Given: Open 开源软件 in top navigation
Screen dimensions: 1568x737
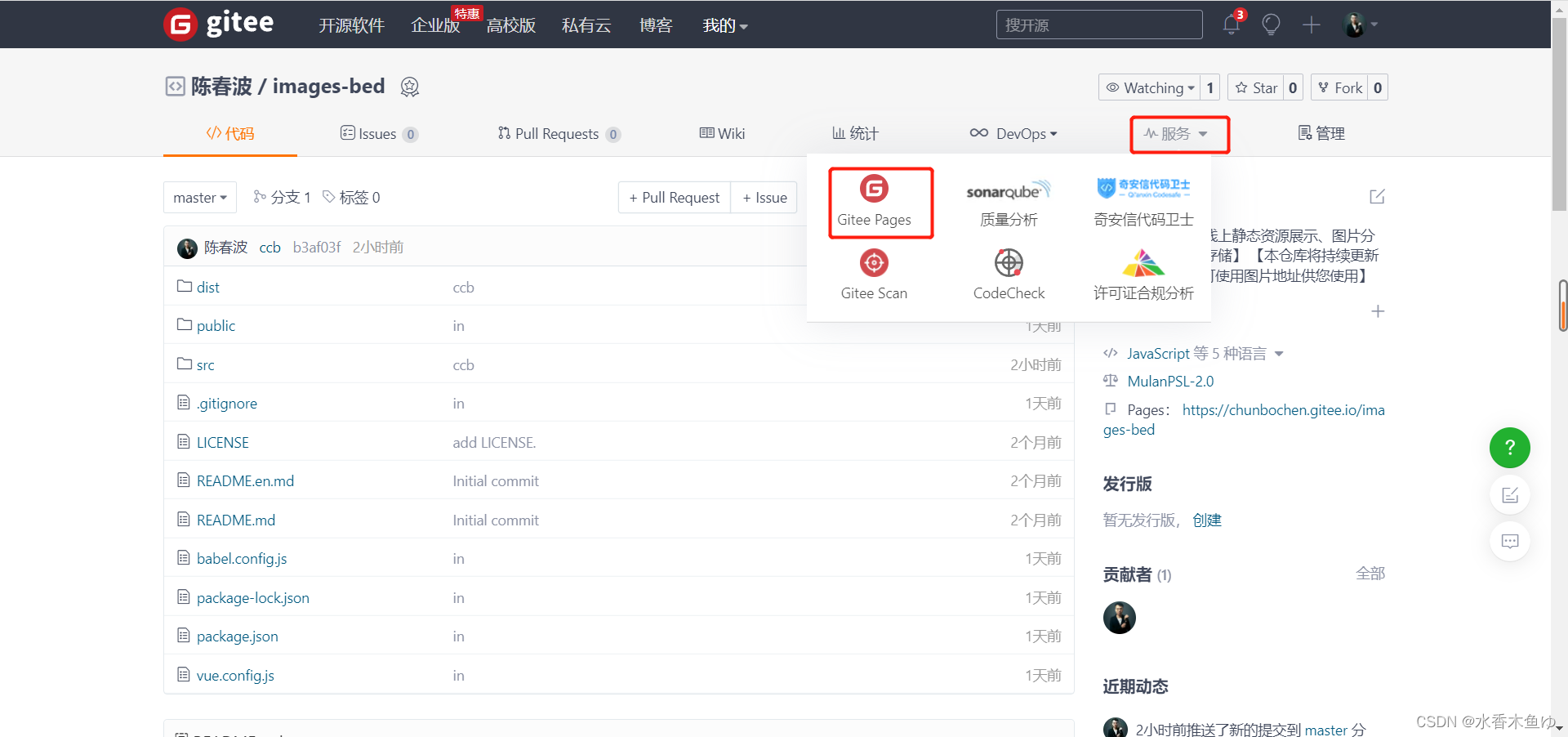Looking at the screenshot, I should tap(351, 25).
